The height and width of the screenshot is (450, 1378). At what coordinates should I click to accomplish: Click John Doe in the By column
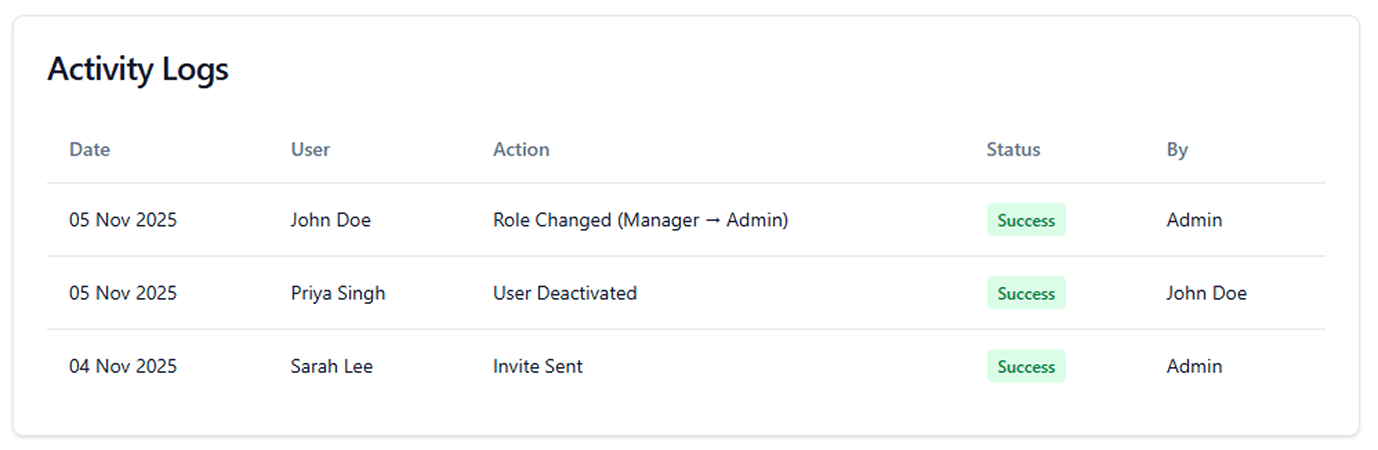[1207, 293]
